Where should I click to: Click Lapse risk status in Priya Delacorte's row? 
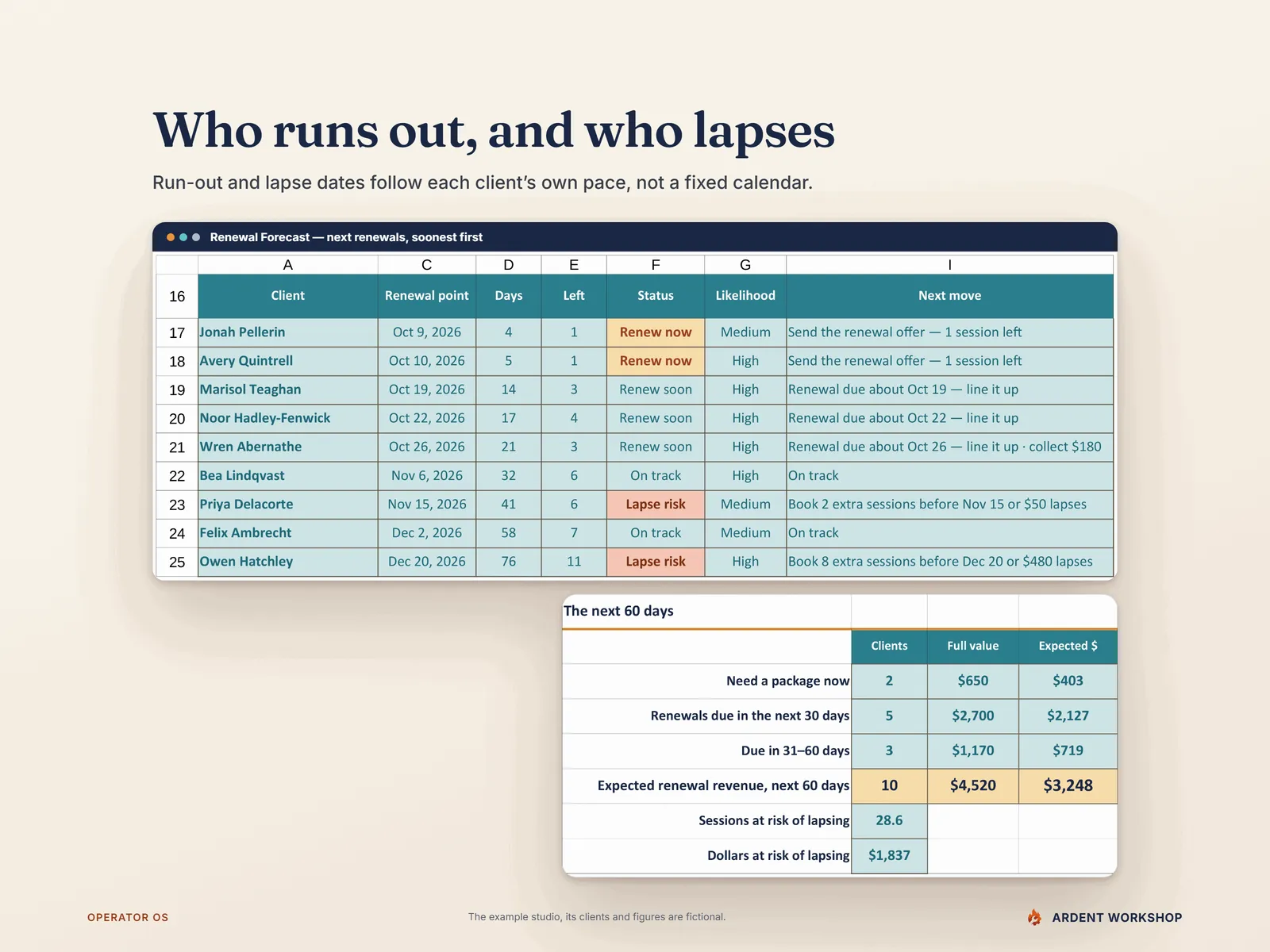(x=656, y=505)
